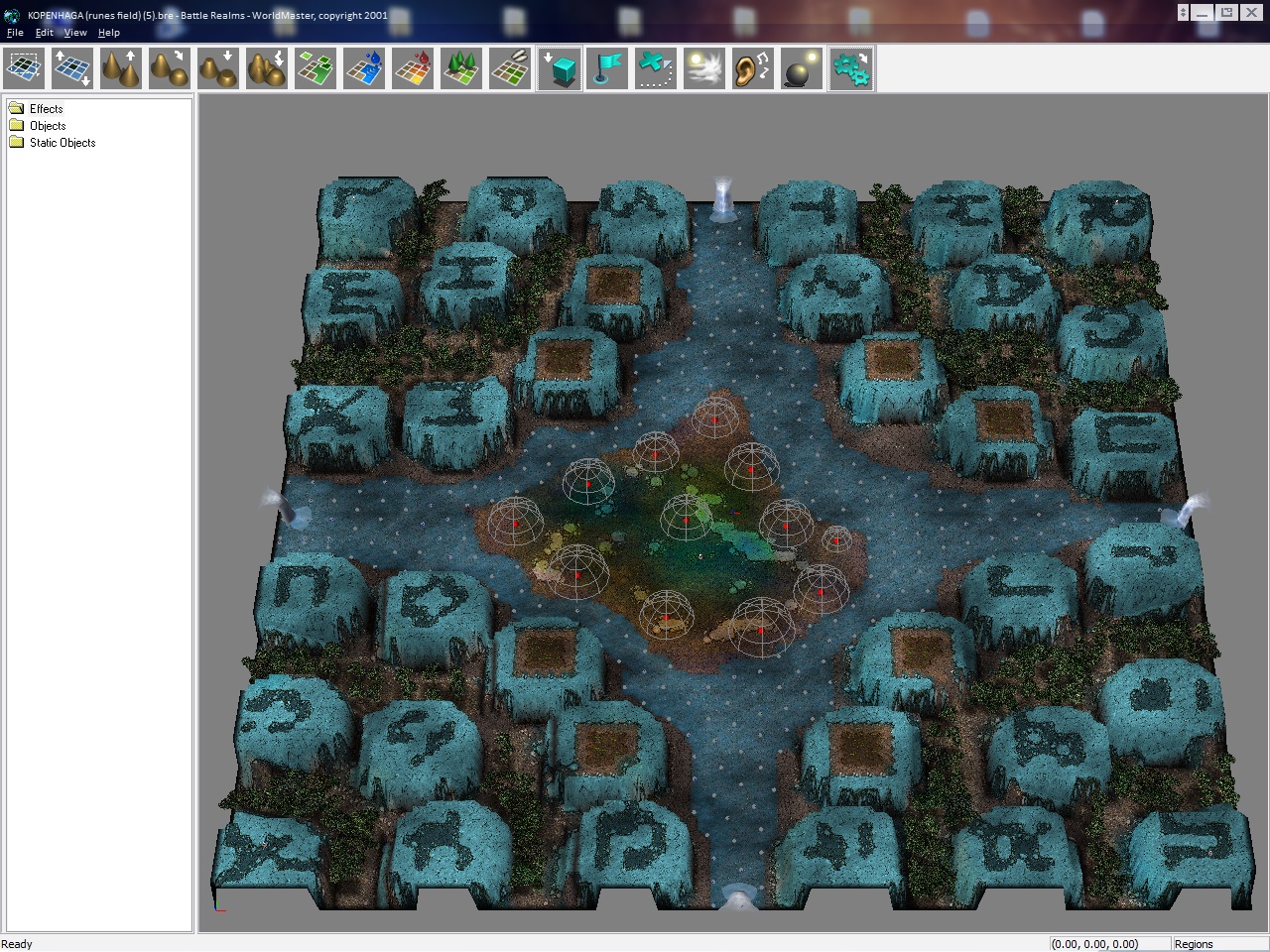Screen dimensions: 1270x952
Task: Pick the smooth terrain tool
Action: [x=170, y=69]
